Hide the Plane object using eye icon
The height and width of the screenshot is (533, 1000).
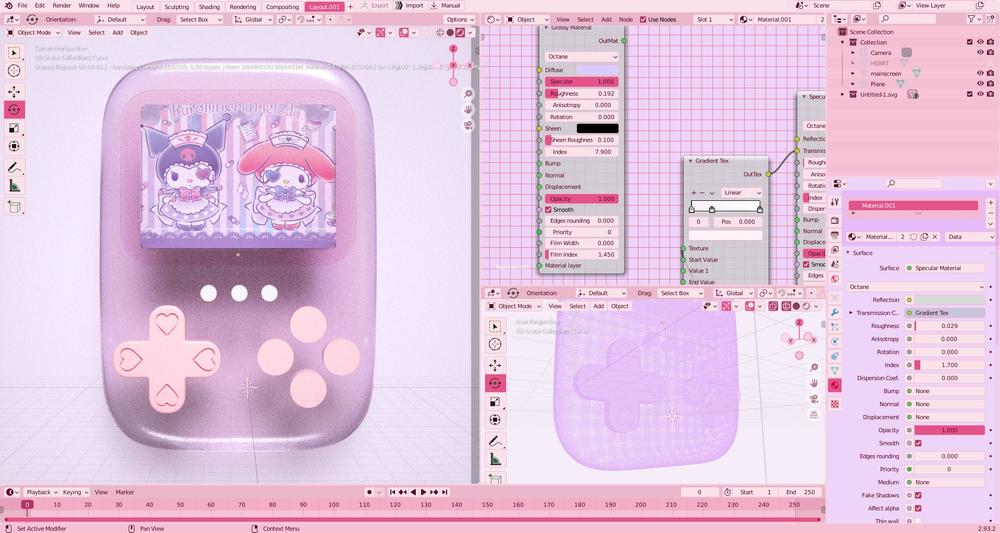point(980,84)
